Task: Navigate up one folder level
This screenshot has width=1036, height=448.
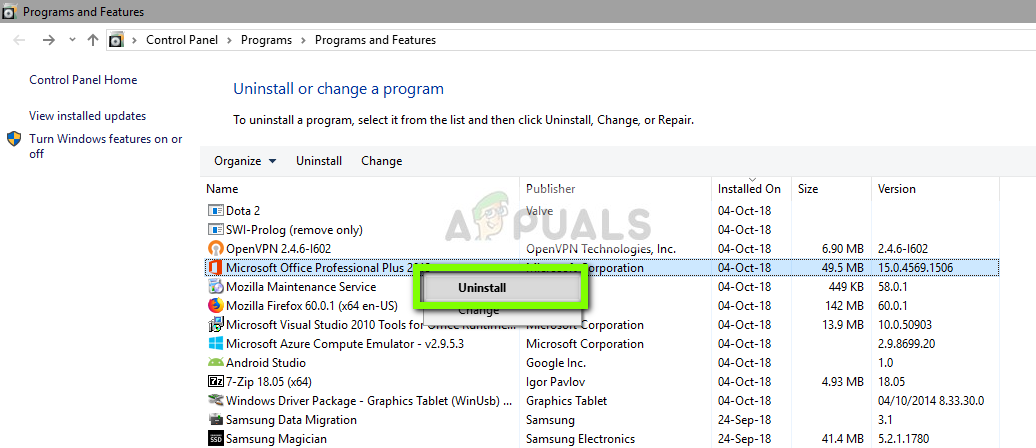Action: pos(93,40)
